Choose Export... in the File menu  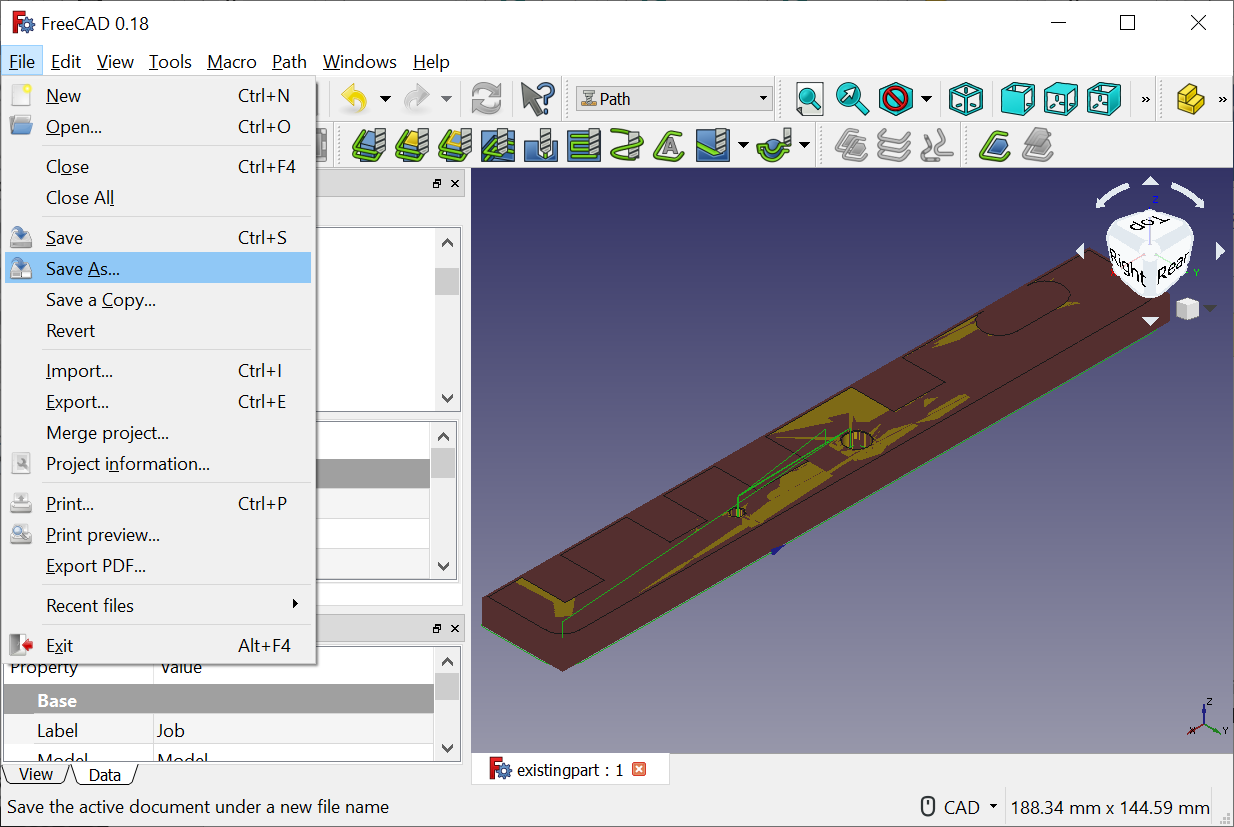[158, 402]
